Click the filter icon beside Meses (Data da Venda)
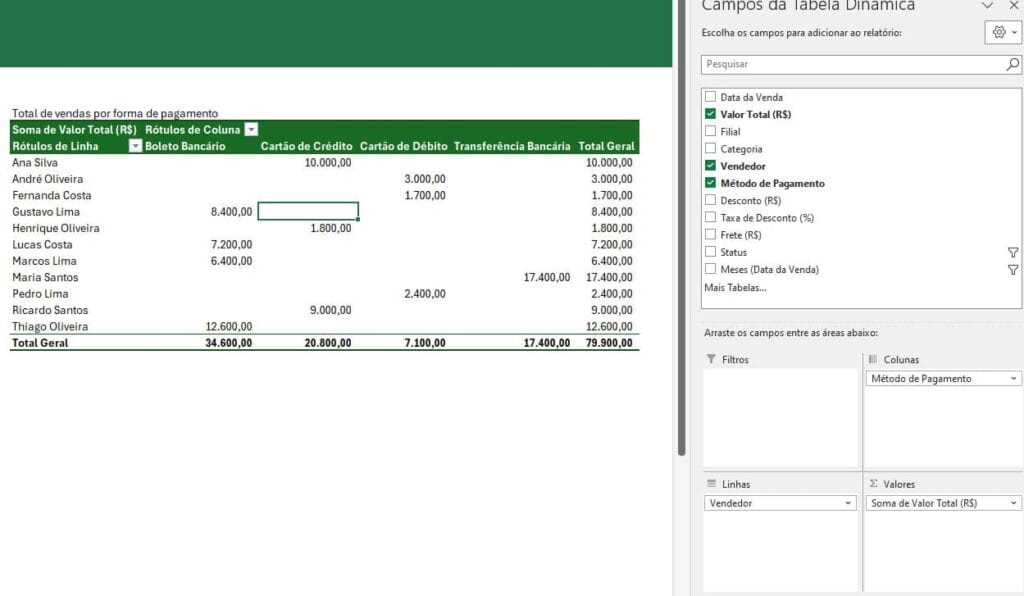Image resolution: width=1024 pixels, height=596 pixels. [1013, 270]
